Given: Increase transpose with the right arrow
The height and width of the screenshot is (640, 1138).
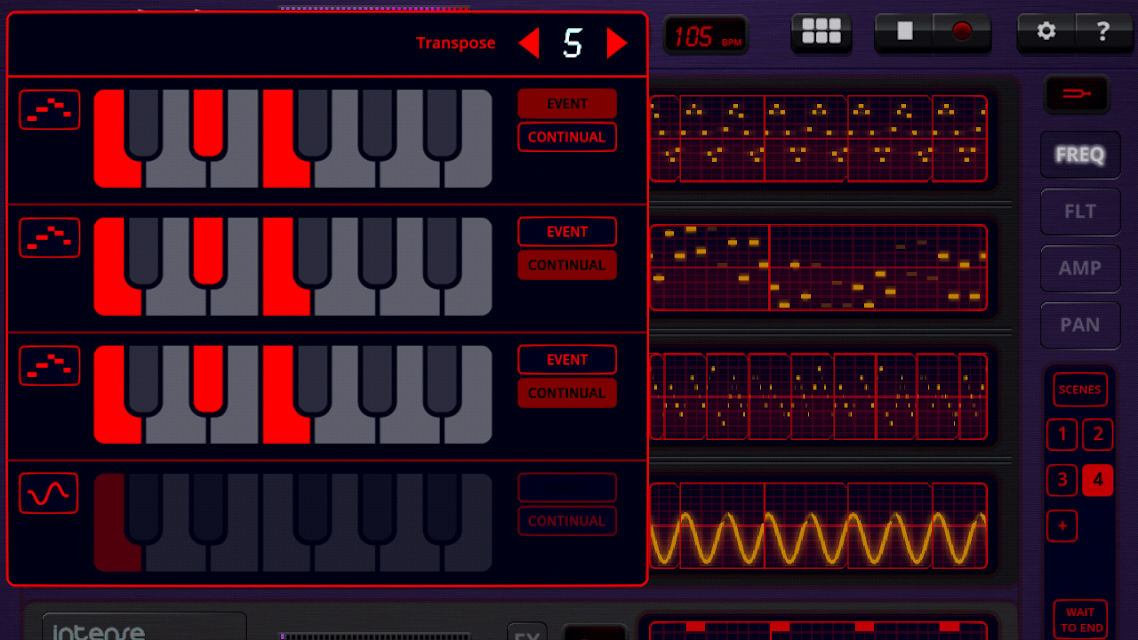Looking at the screenshot, I should (616, 44).
